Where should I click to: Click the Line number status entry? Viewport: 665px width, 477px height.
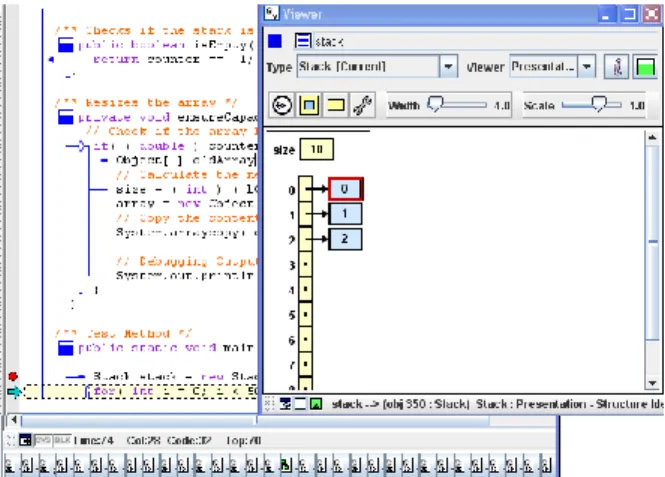click(x=94, y=441)
